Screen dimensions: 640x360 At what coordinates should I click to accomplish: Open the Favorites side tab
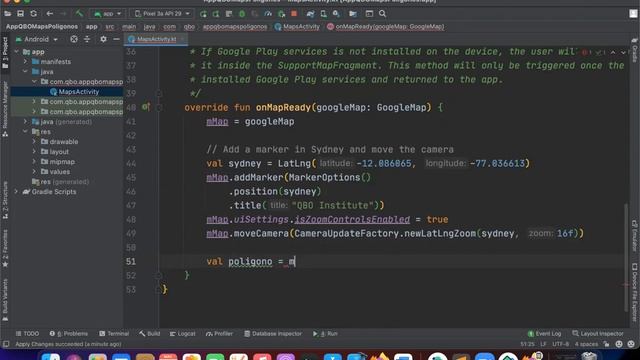click(5, 248)
